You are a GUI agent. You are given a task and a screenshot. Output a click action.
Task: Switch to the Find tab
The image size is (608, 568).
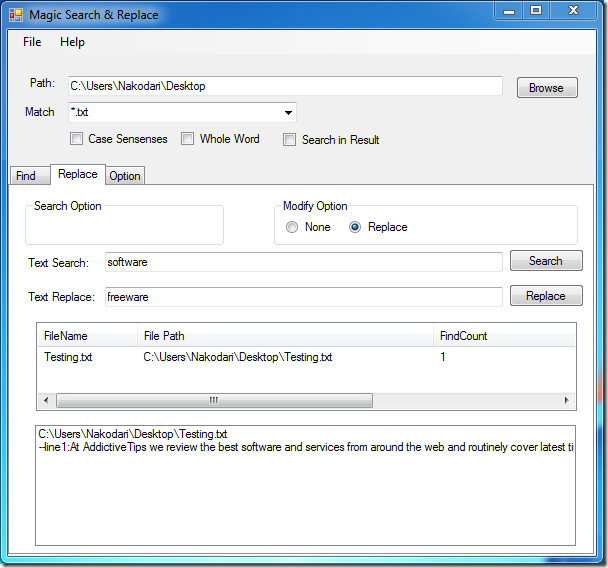tap(29, 176)
